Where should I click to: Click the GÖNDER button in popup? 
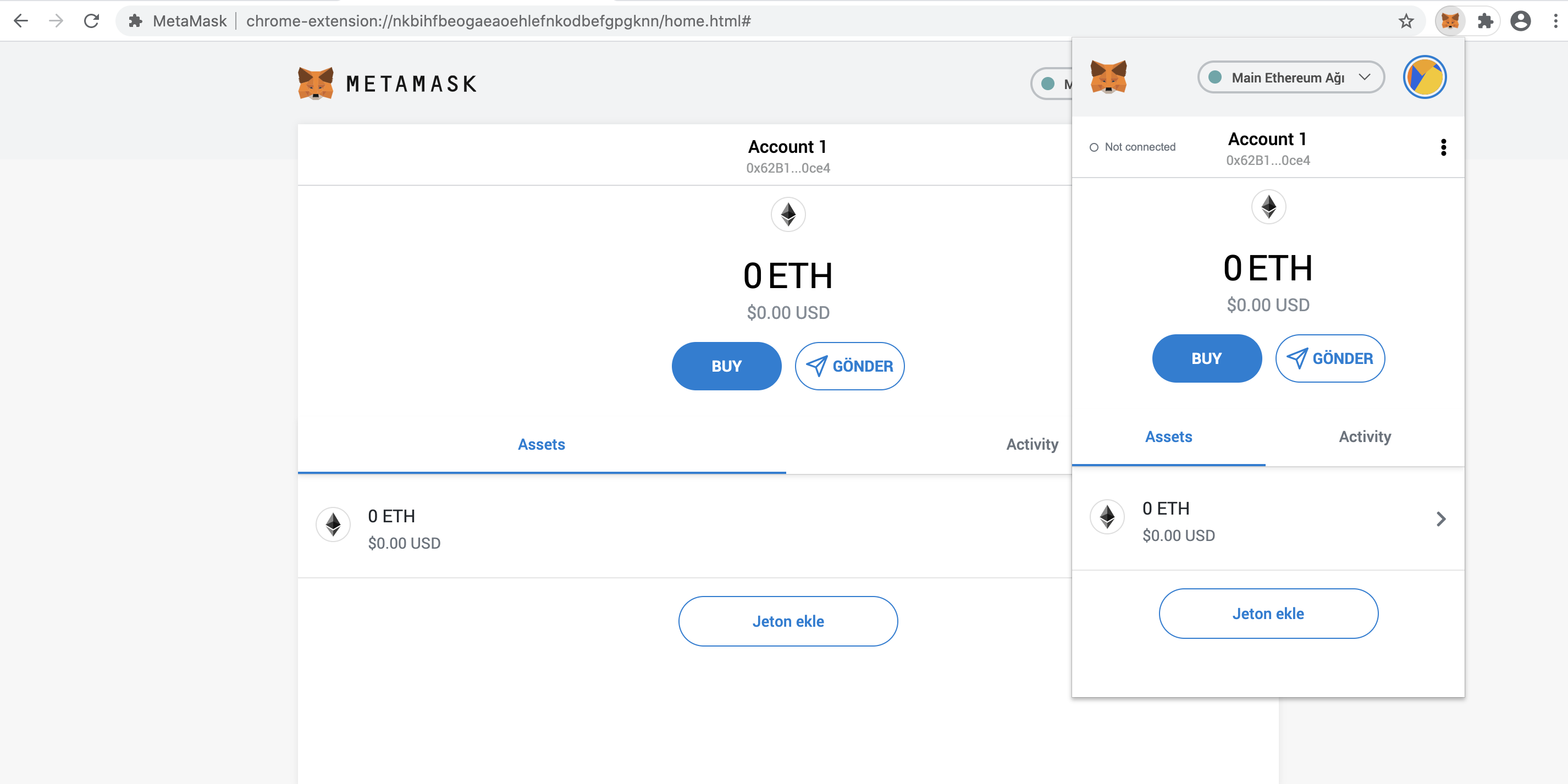tap(1330, 358)
